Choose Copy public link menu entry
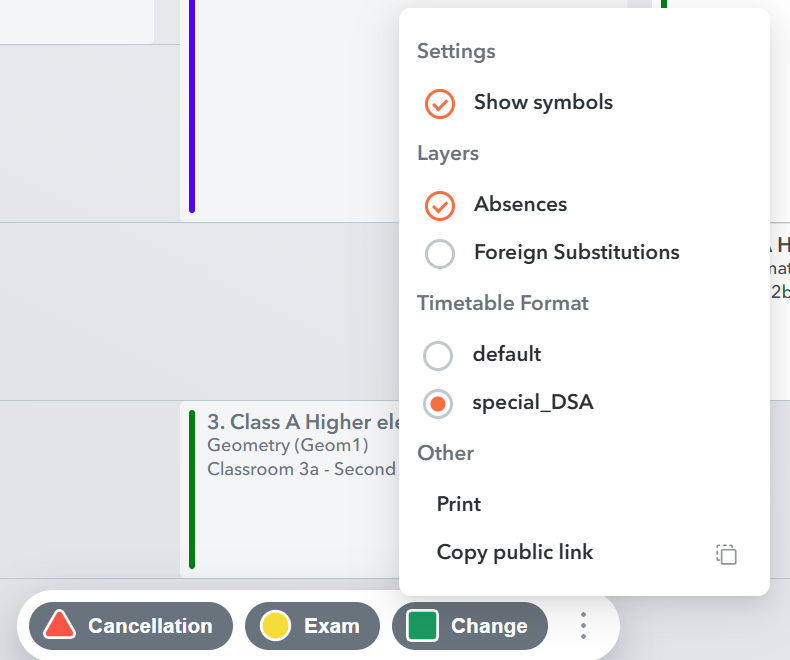 point(515,552)
